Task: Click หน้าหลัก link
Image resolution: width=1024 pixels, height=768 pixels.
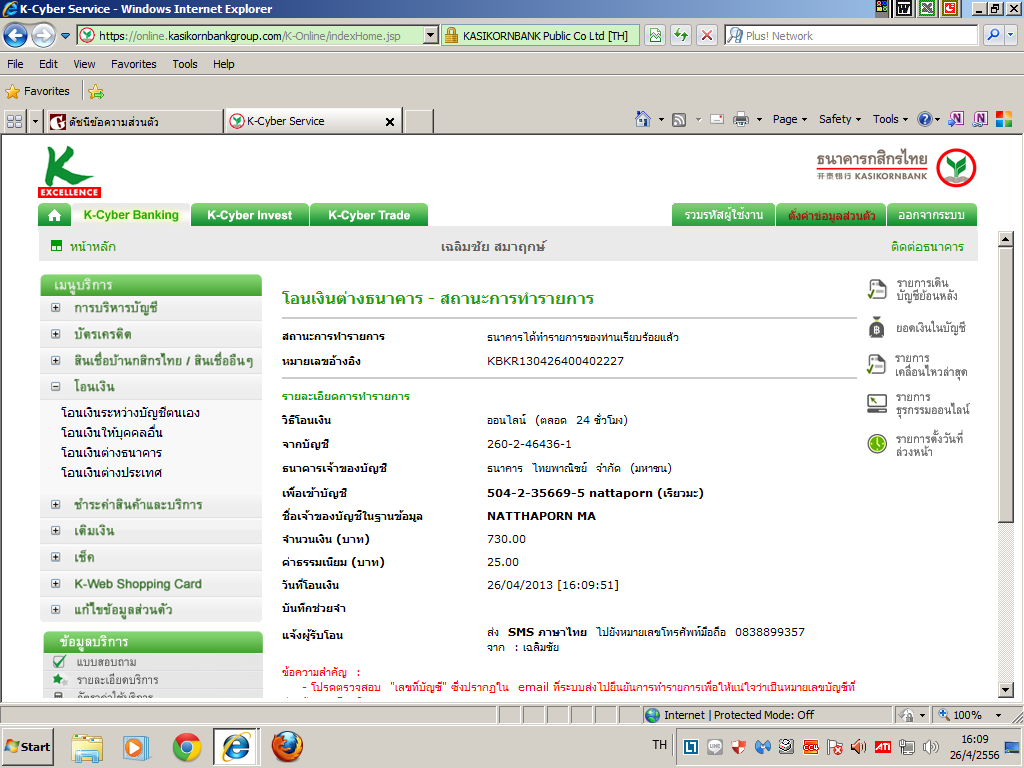Action: click(x=93, y=247)
